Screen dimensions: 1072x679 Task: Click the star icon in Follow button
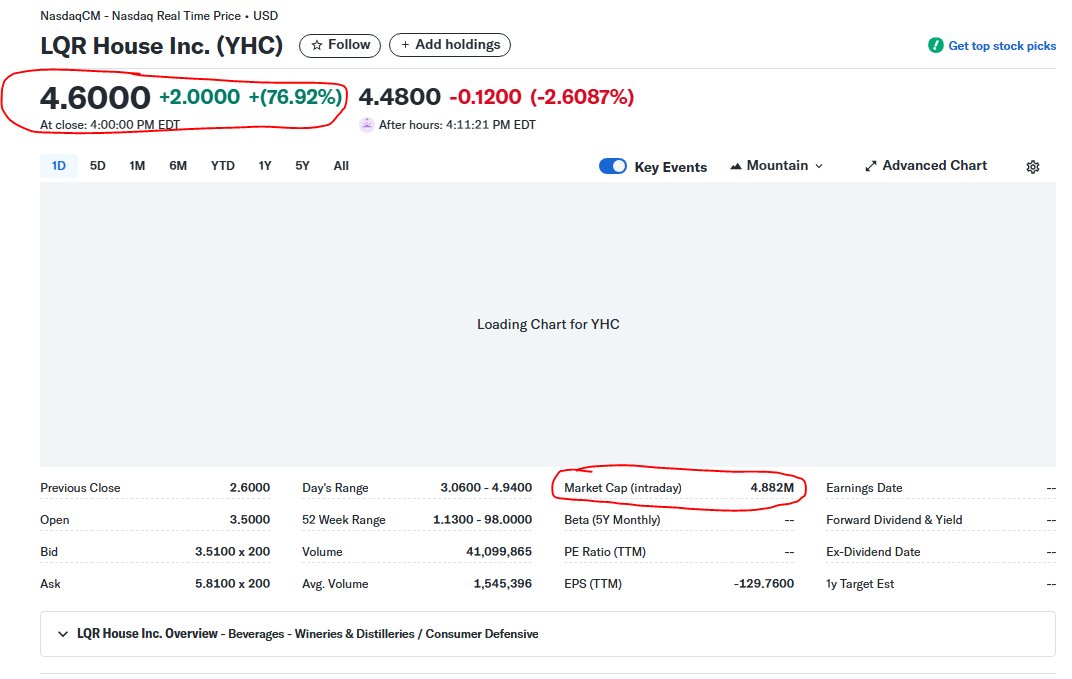click(317, 45)
